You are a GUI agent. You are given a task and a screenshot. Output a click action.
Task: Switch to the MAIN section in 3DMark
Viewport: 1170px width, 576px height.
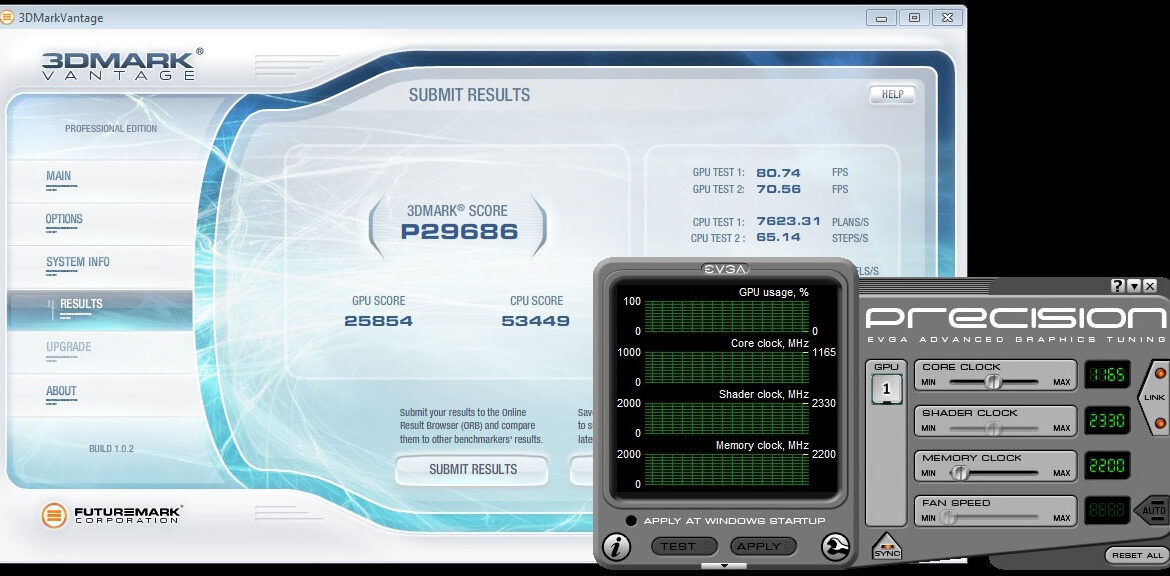(60, 176)
